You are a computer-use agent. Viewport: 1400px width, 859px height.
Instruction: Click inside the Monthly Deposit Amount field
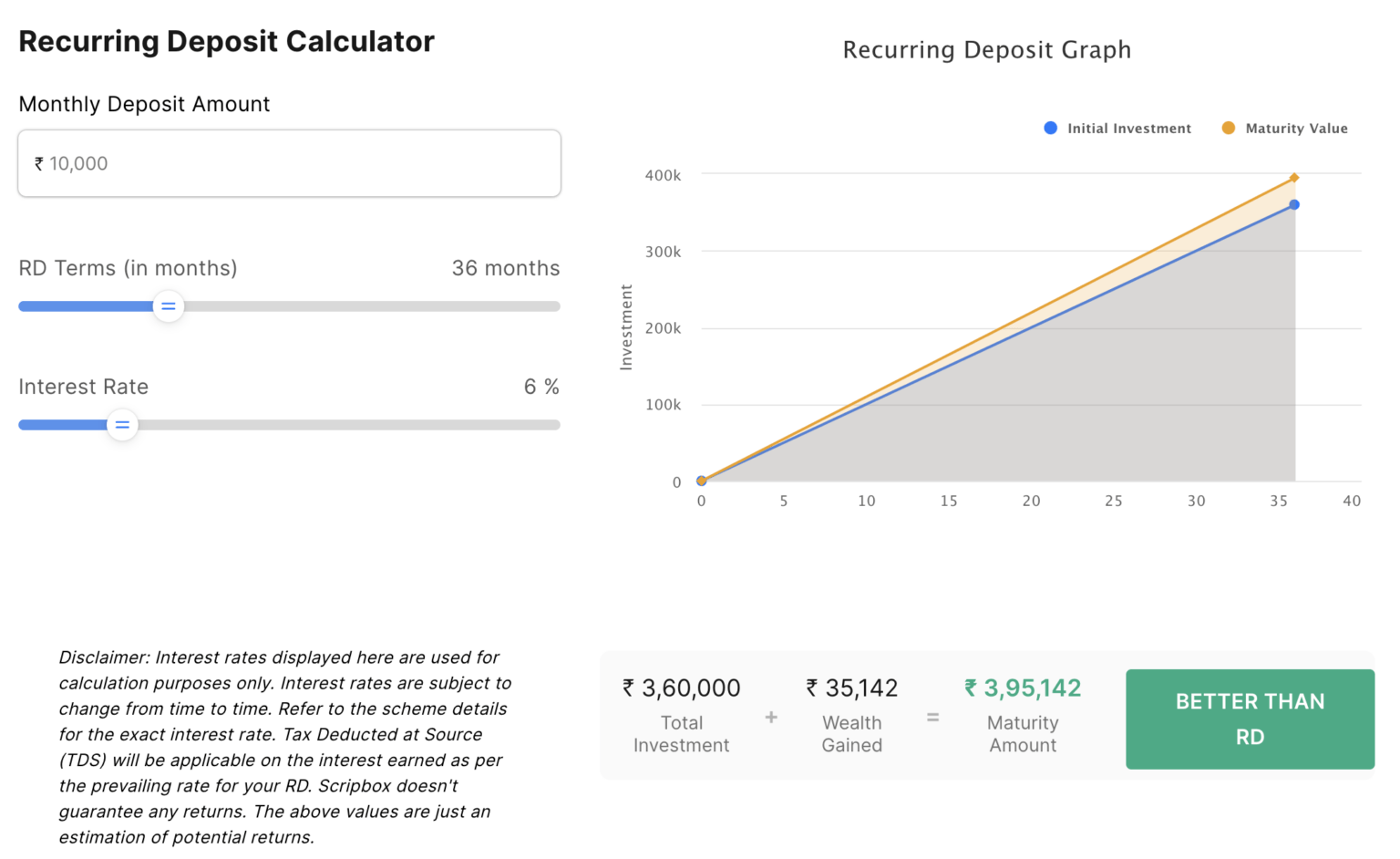tap(289, 163)
